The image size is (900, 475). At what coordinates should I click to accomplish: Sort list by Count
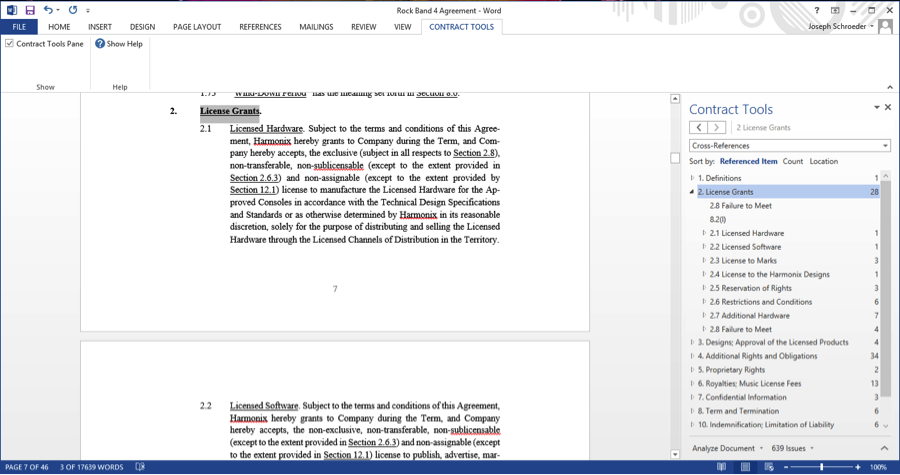793,161
